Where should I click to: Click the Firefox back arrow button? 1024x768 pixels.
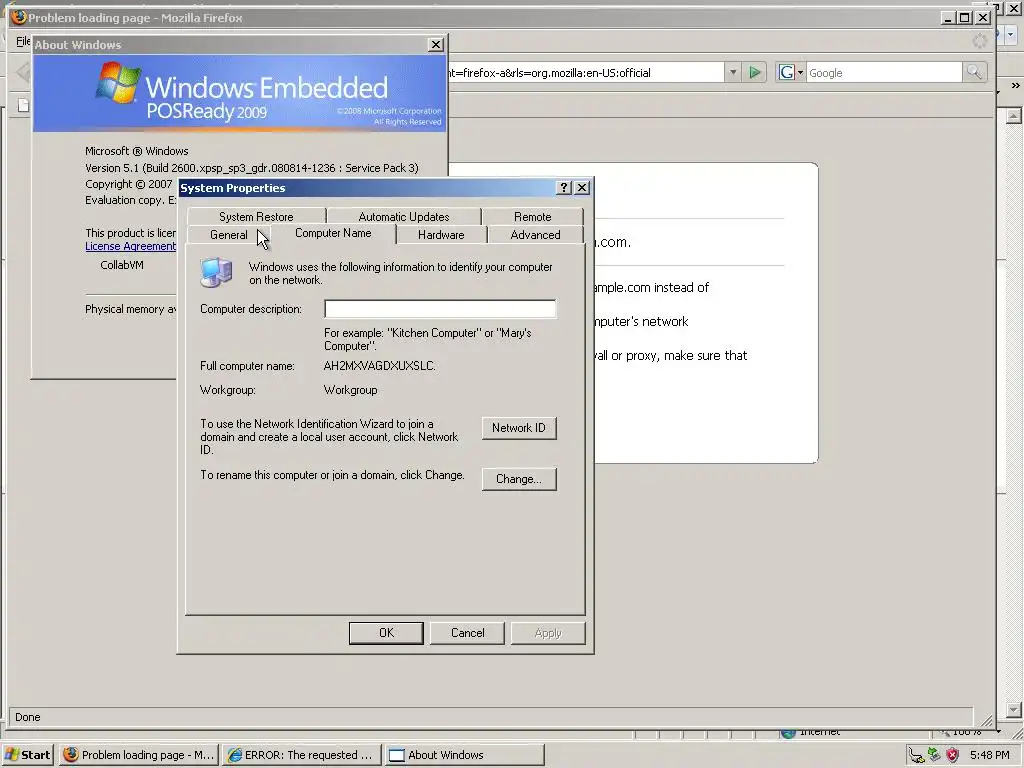coord(22,72)
